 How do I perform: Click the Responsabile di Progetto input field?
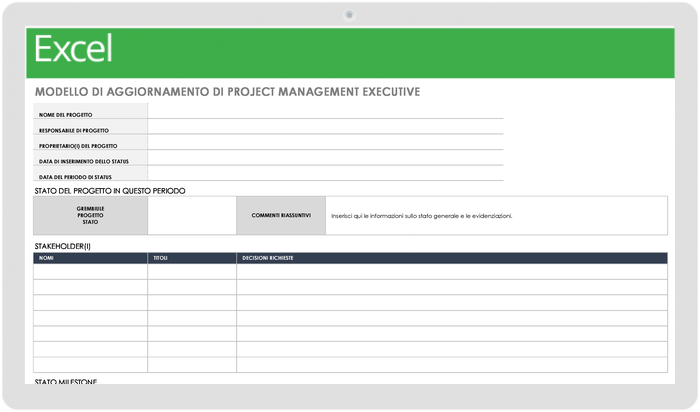[325, 130]
